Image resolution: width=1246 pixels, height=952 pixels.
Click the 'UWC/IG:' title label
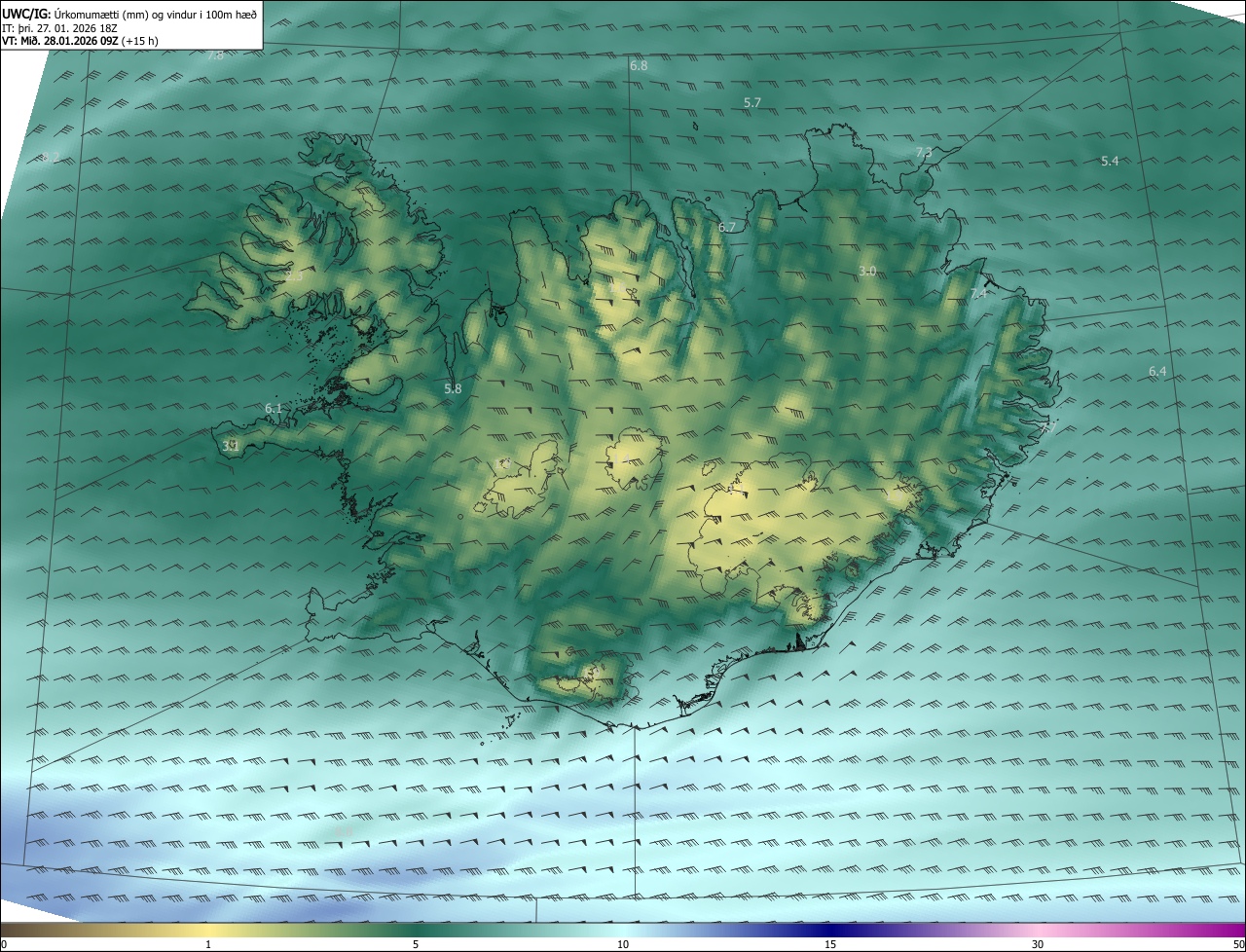26,14
